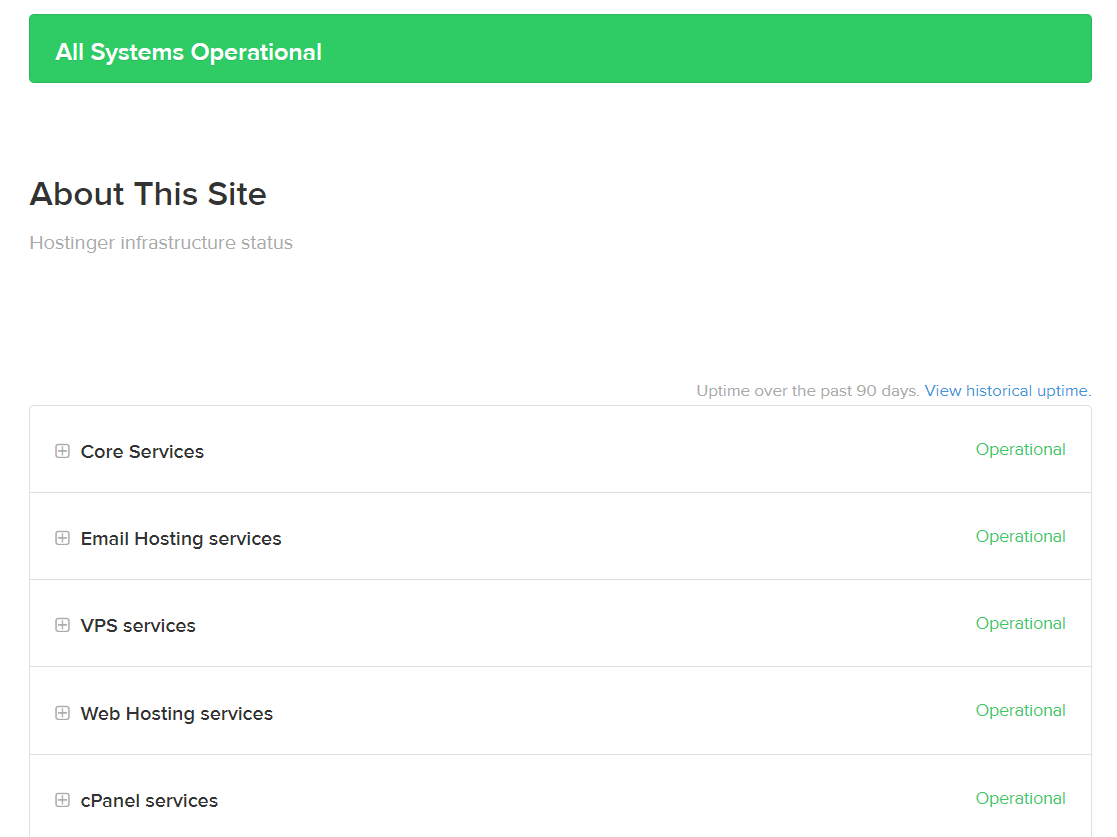Expand Email Hosting services plus icon
The image size is (1117, 837).
pos(62,538)
